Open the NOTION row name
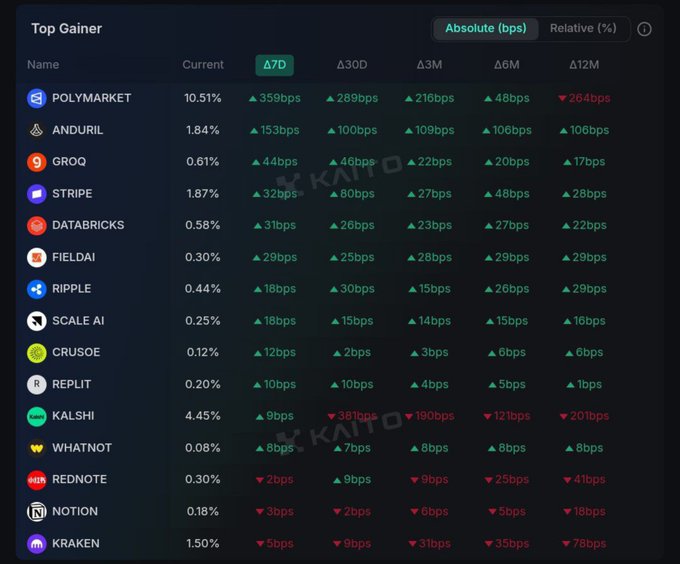This screenshot has width=680, height=564. (75, 512)
